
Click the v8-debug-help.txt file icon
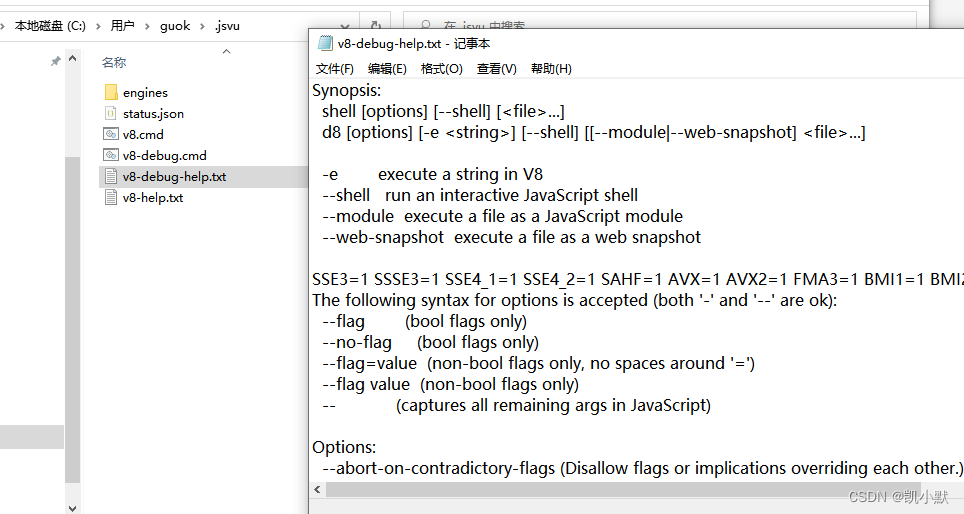111,176
